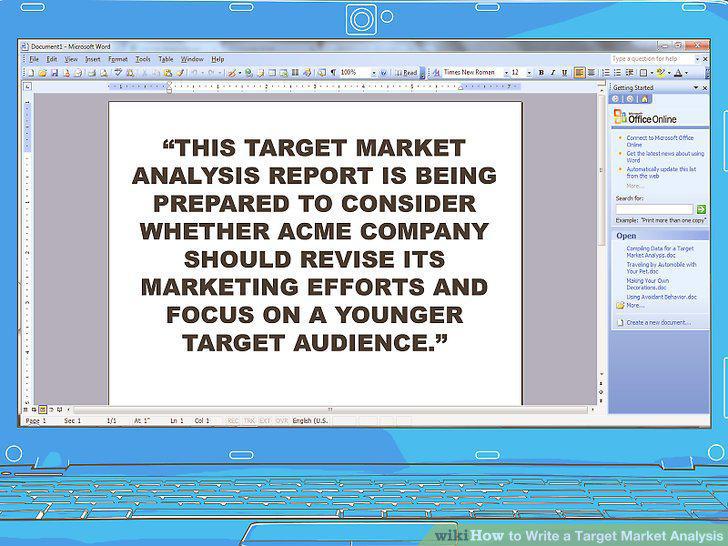728x546 pixels.
Task: Open the Highlight color dropdown arrow
Action: (x=669, y=72)
